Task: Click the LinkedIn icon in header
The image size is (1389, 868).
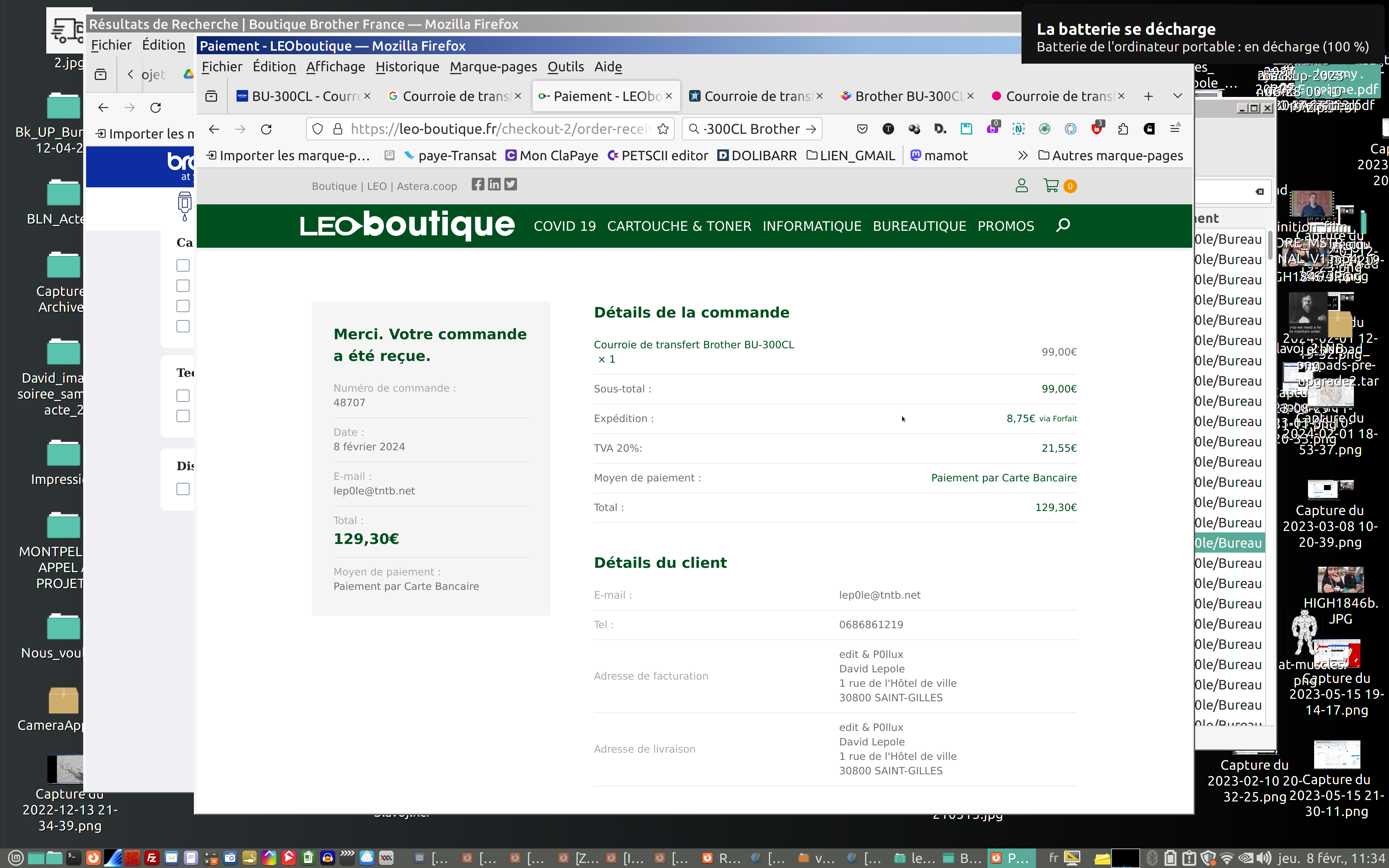Action: (494, 184)
